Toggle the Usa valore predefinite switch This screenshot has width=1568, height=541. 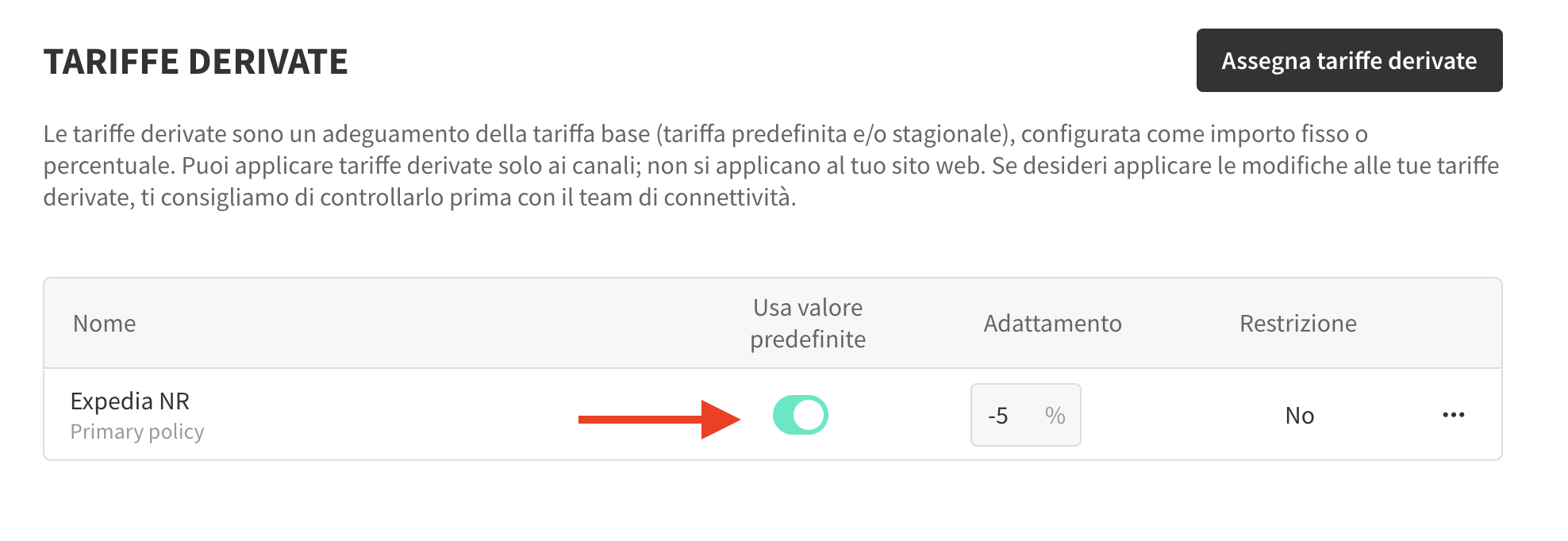[801, 415]
